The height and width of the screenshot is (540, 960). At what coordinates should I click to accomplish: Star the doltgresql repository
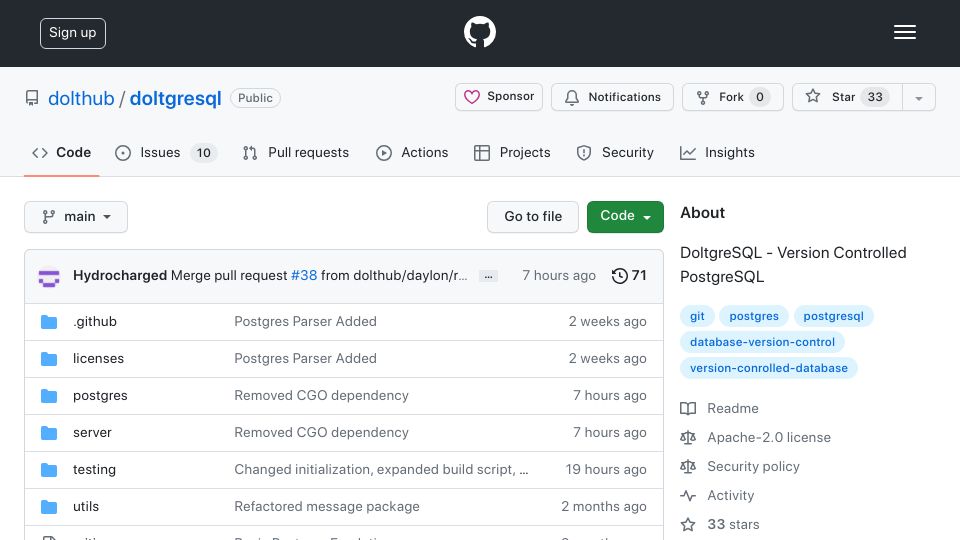(847, 97)
